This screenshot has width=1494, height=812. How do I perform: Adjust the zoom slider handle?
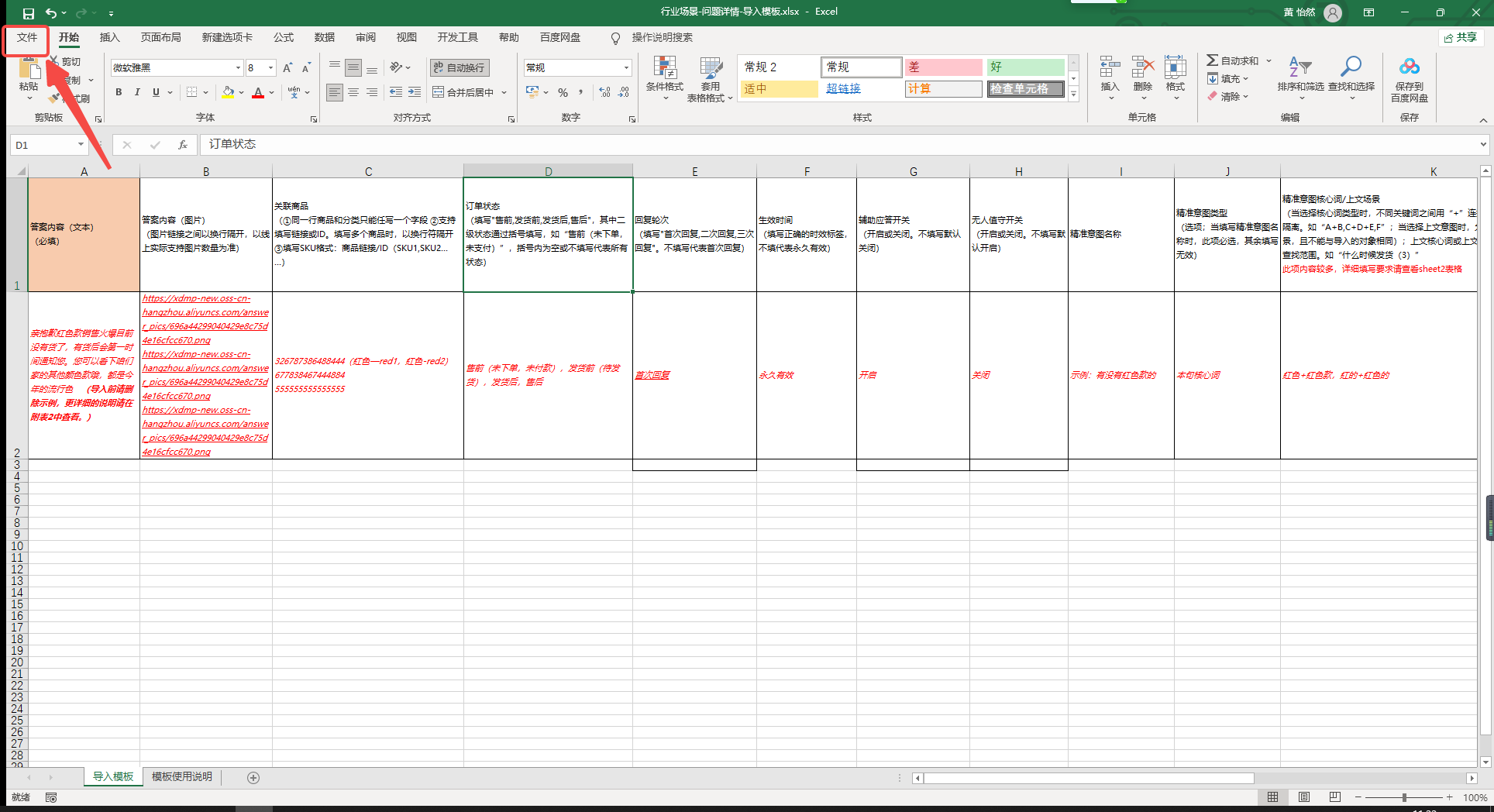coord(1404,797)
